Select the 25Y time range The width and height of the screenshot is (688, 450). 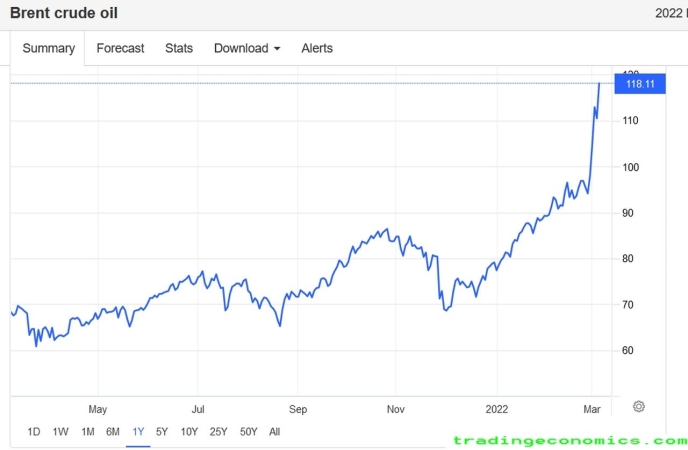pyautogui.click(x=218, y=432)
